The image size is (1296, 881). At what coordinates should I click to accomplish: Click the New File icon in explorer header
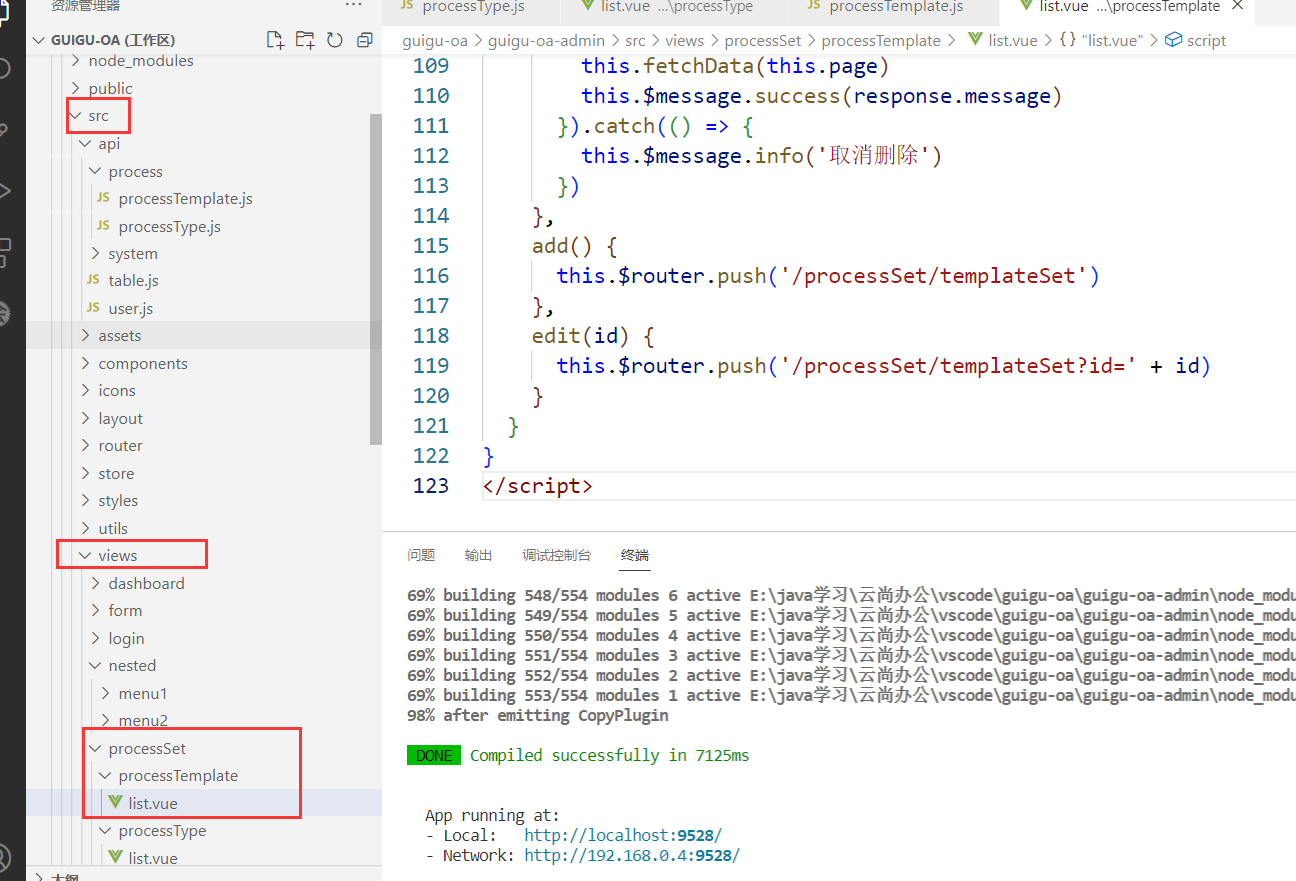[275, 40]
